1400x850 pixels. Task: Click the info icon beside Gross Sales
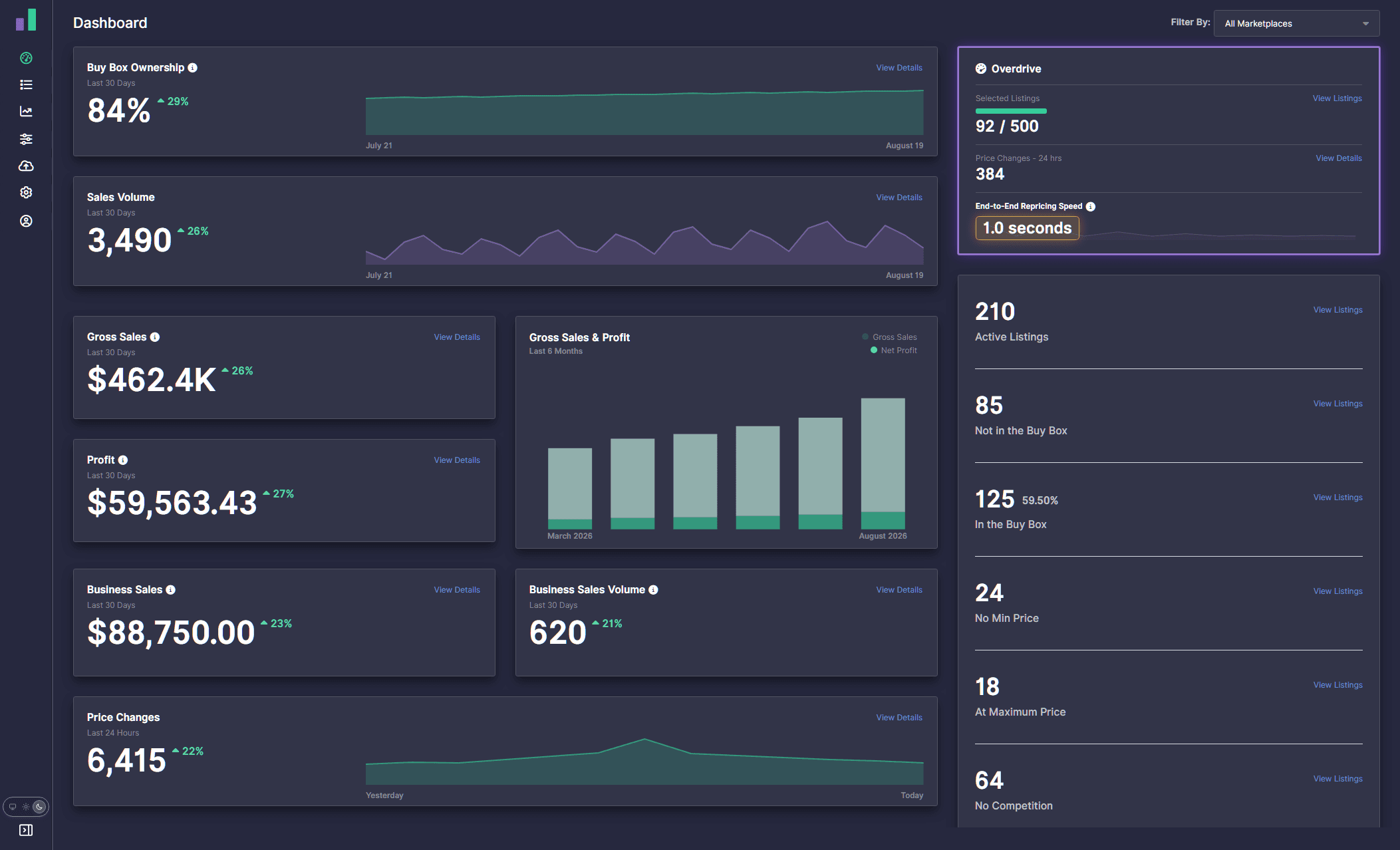155,337
